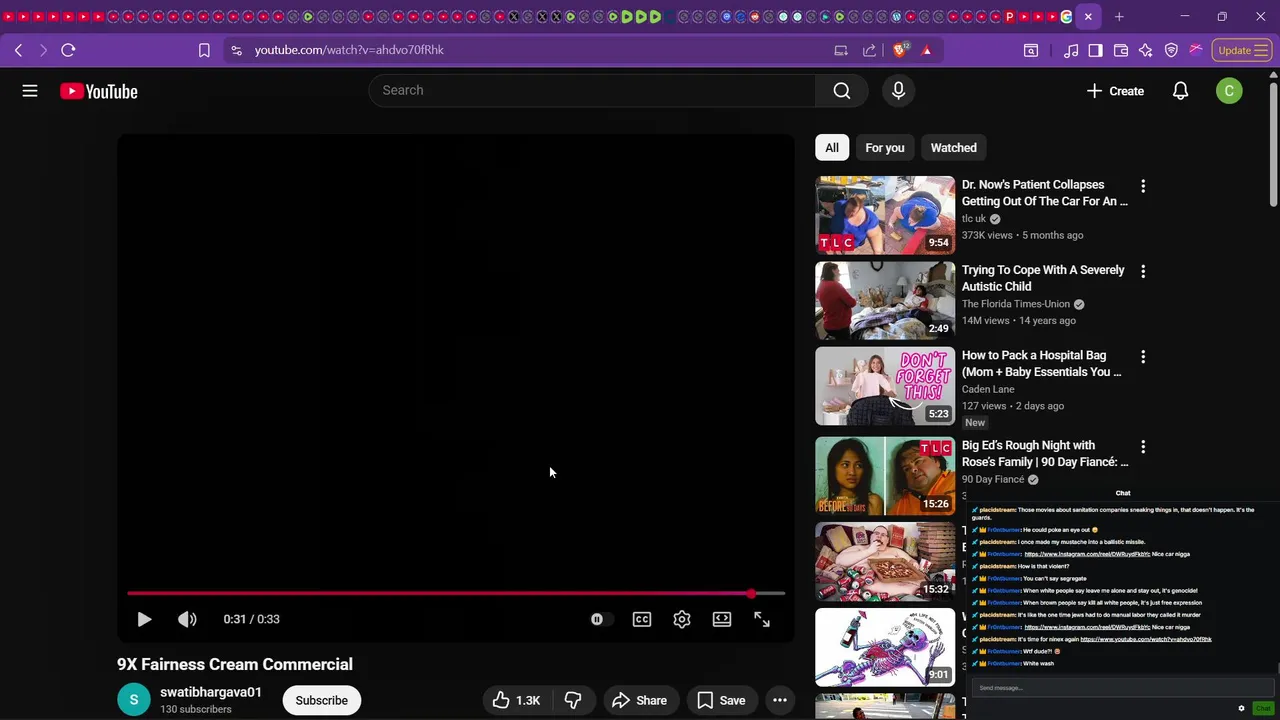Viewport: 1280px width, 720px height.
Task: Open options menu for Big Ed's Rough Night
Action: [x=1143, y=447]
